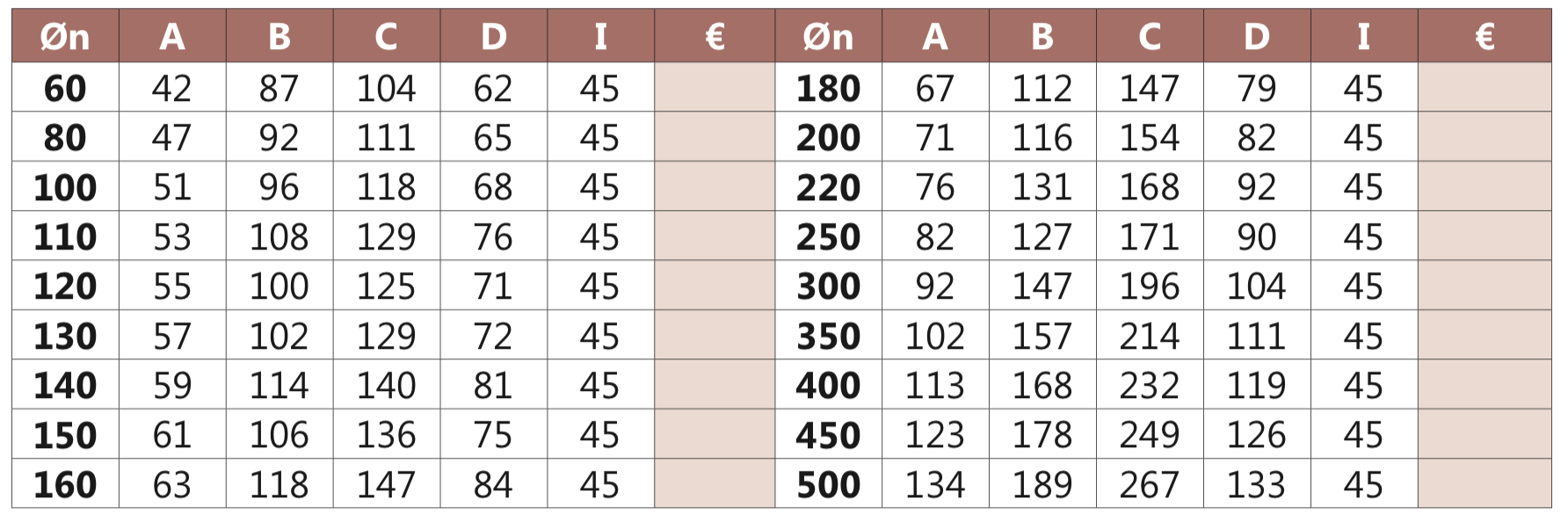This screenshot has height=522, width=1568.
Task: Click the right-side Øn column header
Action: pyautogui.click(x=828, y=36)
